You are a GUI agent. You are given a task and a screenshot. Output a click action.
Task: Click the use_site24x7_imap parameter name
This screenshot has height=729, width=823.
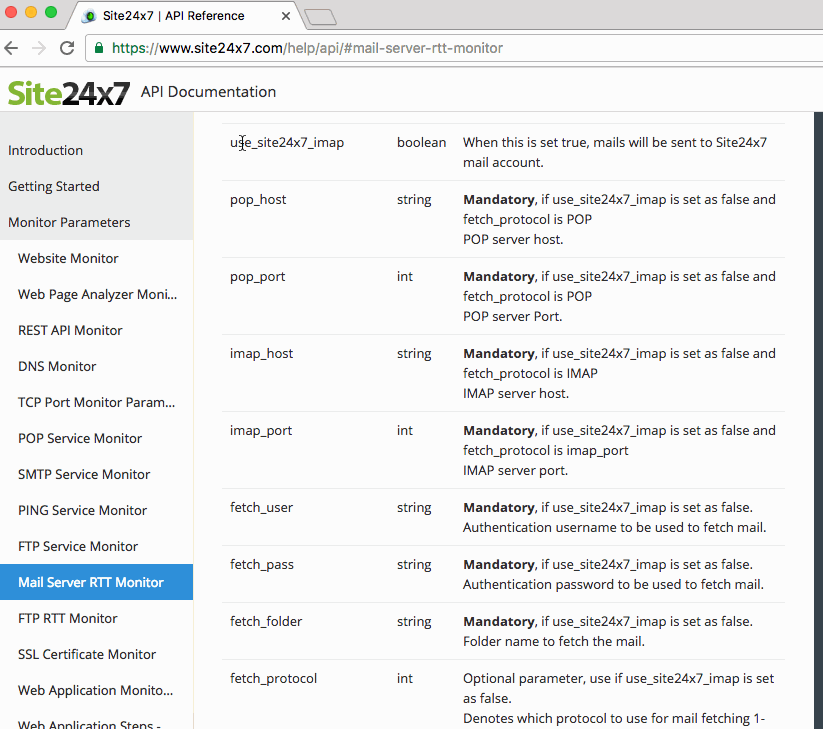pyautogui.click(x=287, y=143)
